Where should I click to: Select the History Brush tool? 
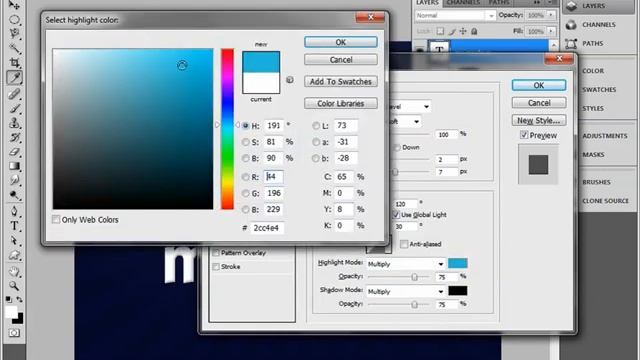[14, 137]
